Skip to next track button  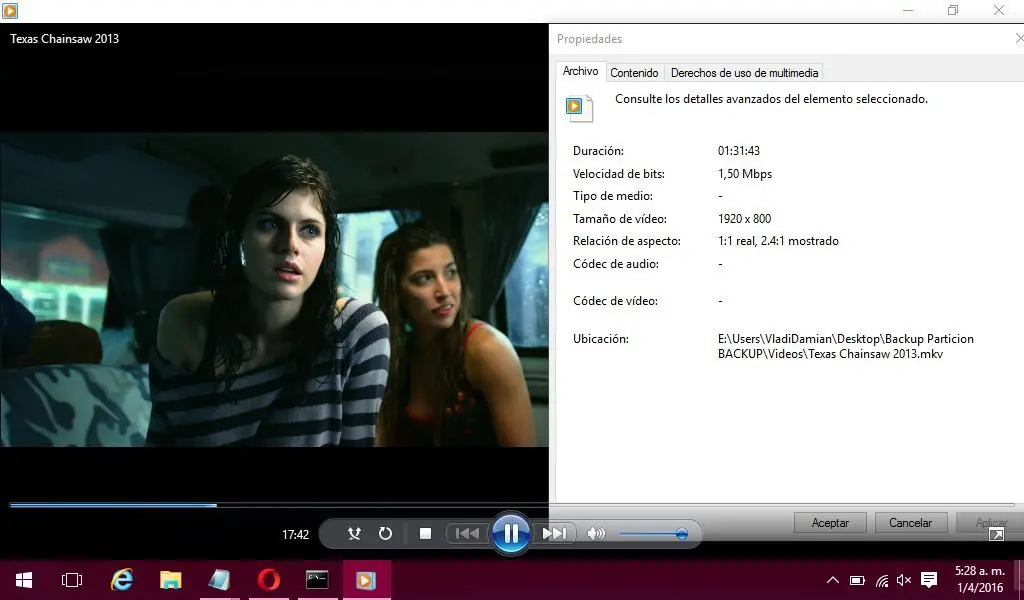[x=554, y=533]
